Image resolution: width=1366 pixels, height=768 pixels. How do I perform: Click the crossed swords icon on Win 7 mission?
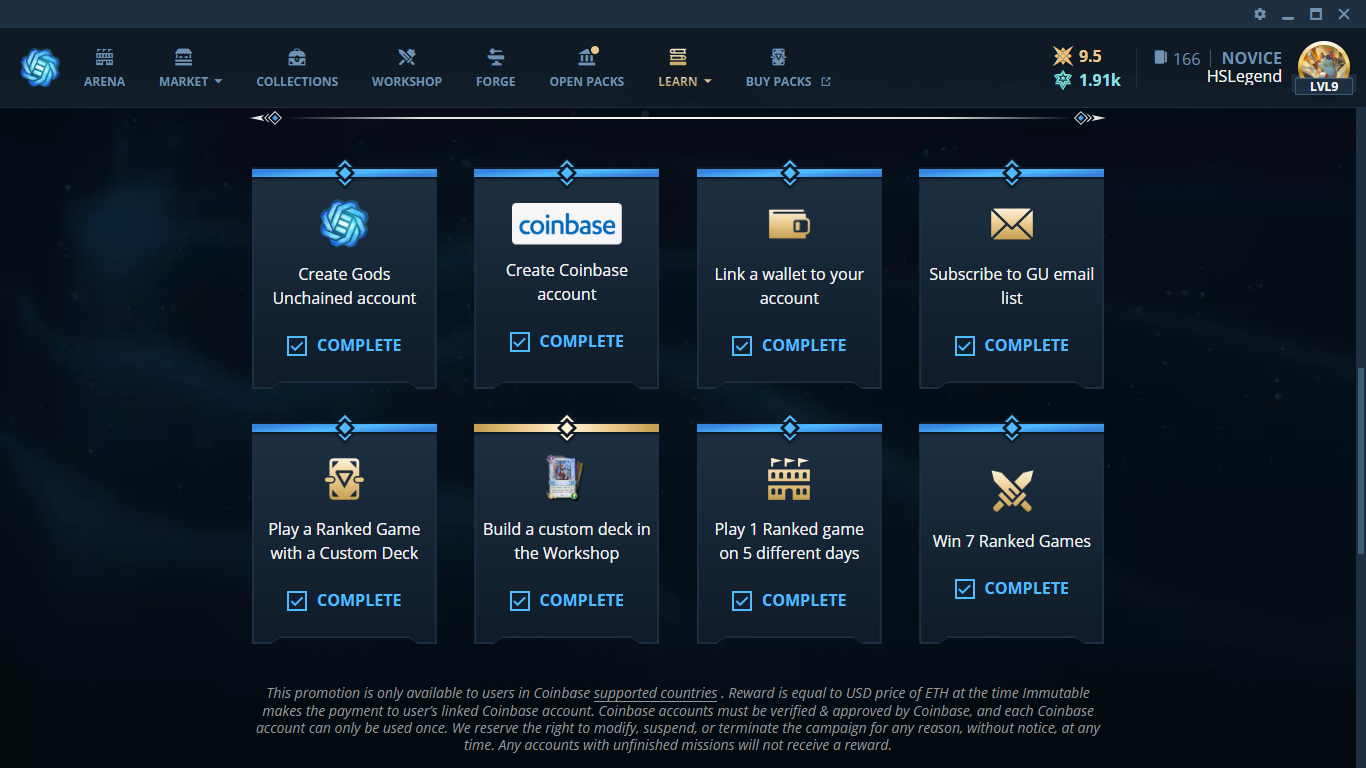pyautogui.click(x=1011, y=490)
